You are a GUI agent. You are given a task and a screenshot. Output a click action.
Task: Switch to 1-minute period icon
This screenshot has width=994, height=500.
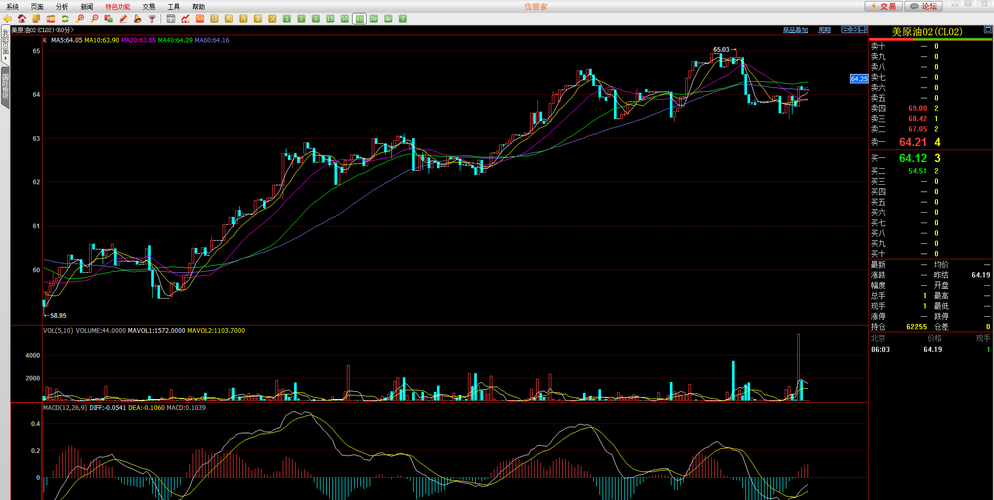[287, 19]
